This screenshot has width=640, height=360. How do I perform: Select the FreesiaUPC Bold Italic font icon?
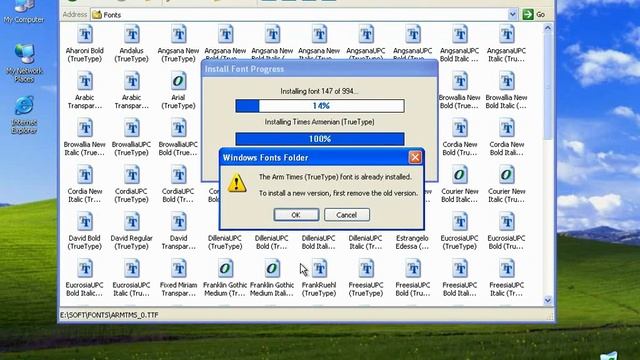pyautogui.click(x=460, y=269)
